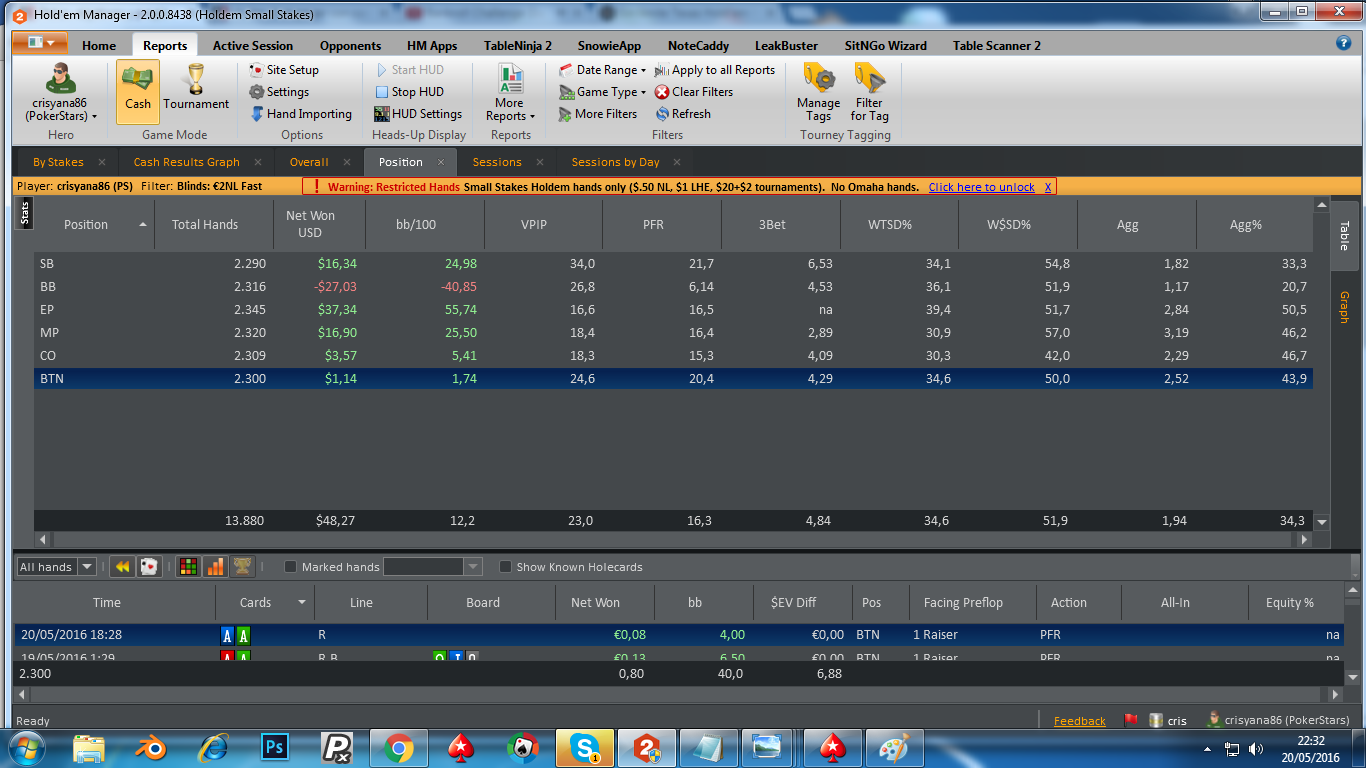The width and height of the screenshot is (1366, 768).
Task: Switch to the Graph side tab
Action: (1343, 307)
